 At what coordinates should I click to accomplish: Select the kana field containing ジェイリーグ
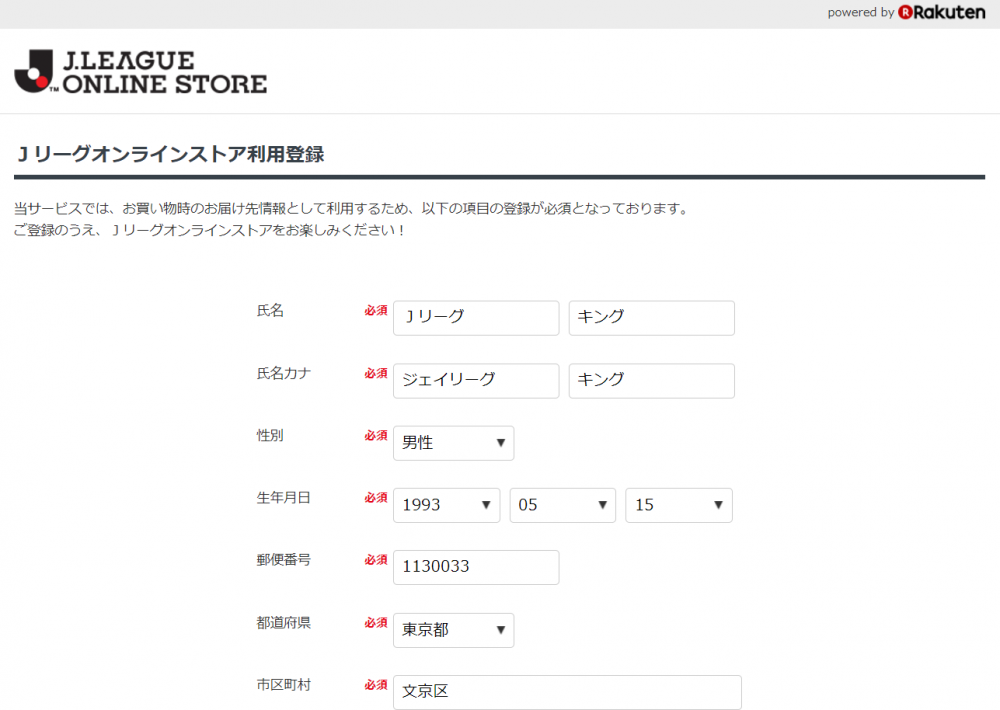[x=476, y=380]
